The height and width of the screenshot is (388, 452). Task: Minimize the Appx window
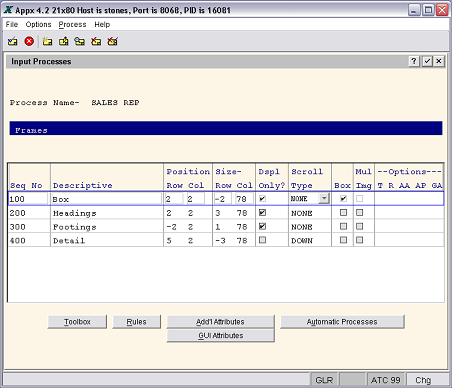point(414,10)
